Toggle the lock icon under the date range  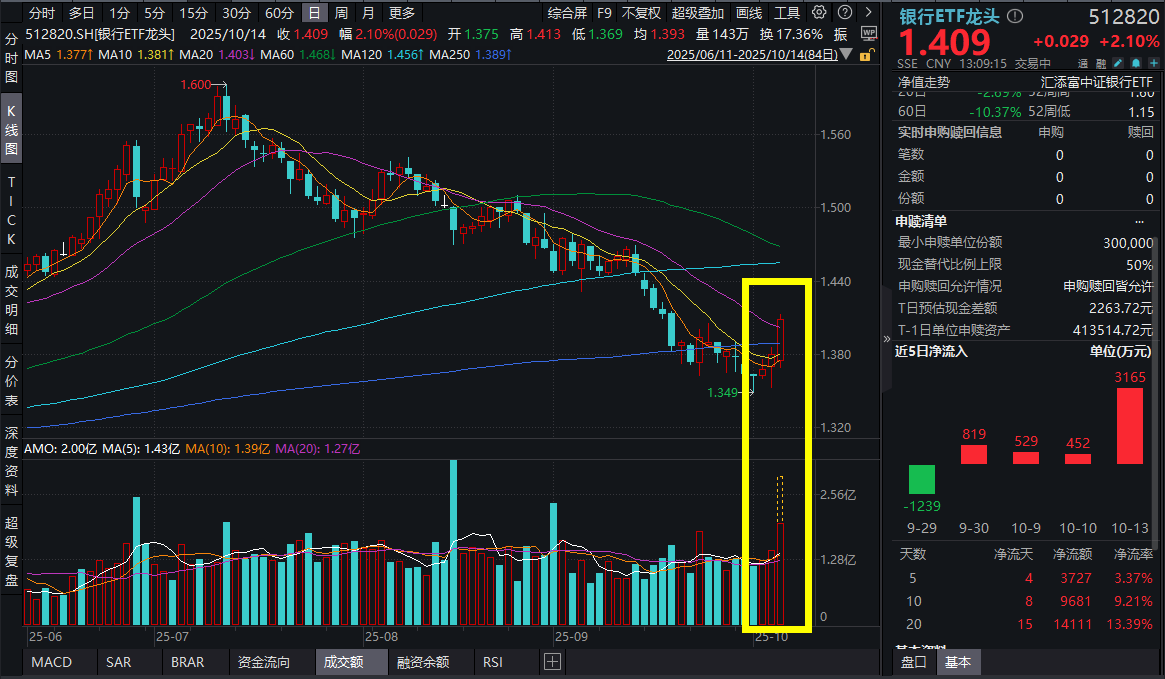point(866,55)
